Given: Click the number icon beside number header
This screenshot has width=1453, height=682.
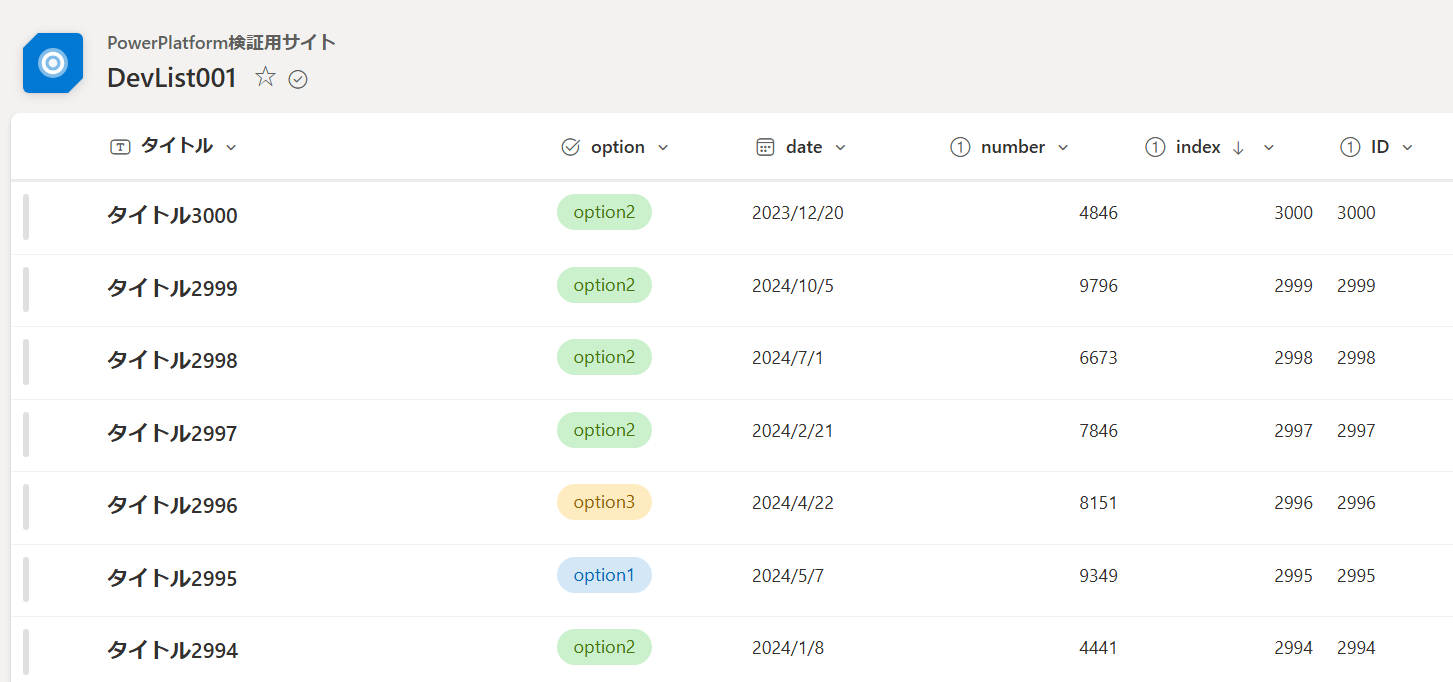Looking at the screenshot, I should point(960,147).
